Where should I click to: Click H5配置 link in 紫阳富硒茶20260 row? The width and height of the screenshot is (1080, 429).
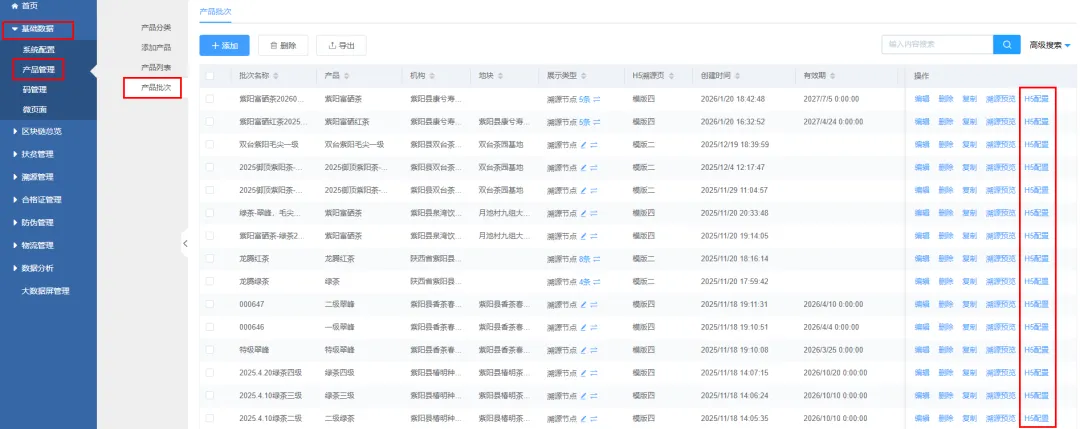pyautogui.click(x=1037, y=99)
